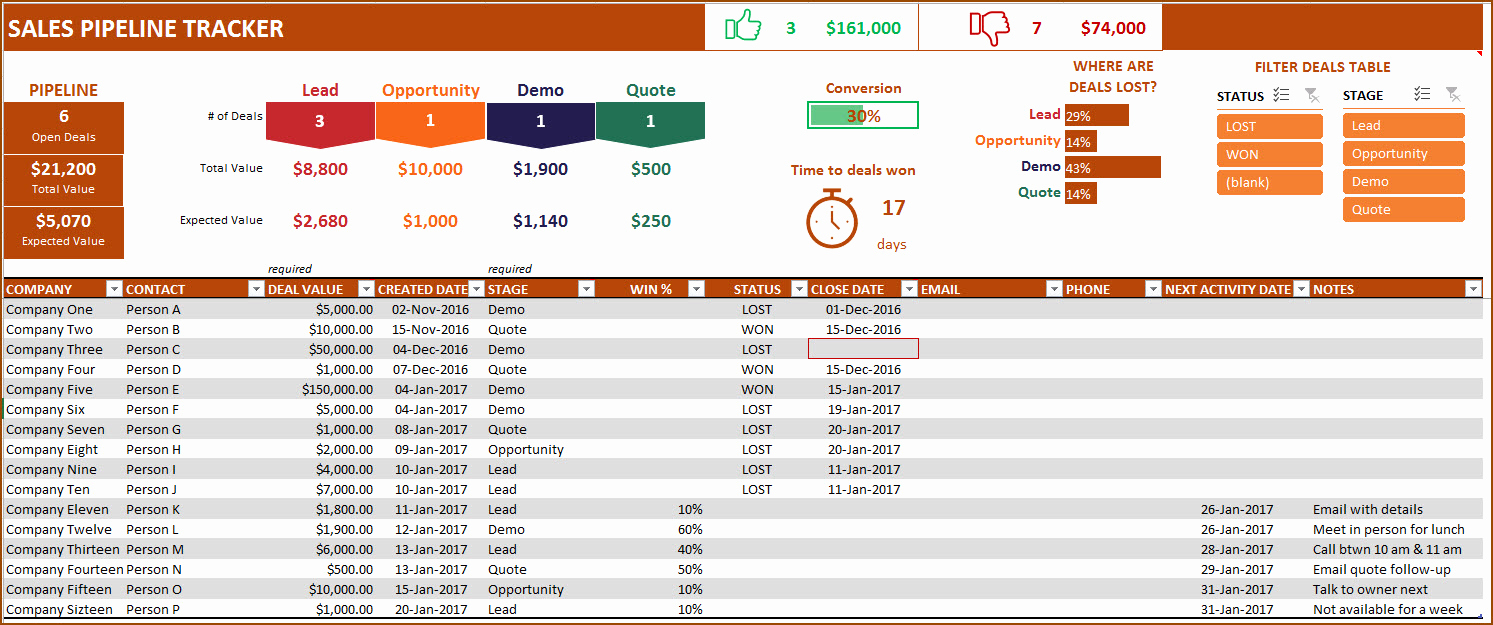Clear filter icon in STATUS slicer
The height and width of the screenshot is (625, 1493).
tap(1311, 96)
